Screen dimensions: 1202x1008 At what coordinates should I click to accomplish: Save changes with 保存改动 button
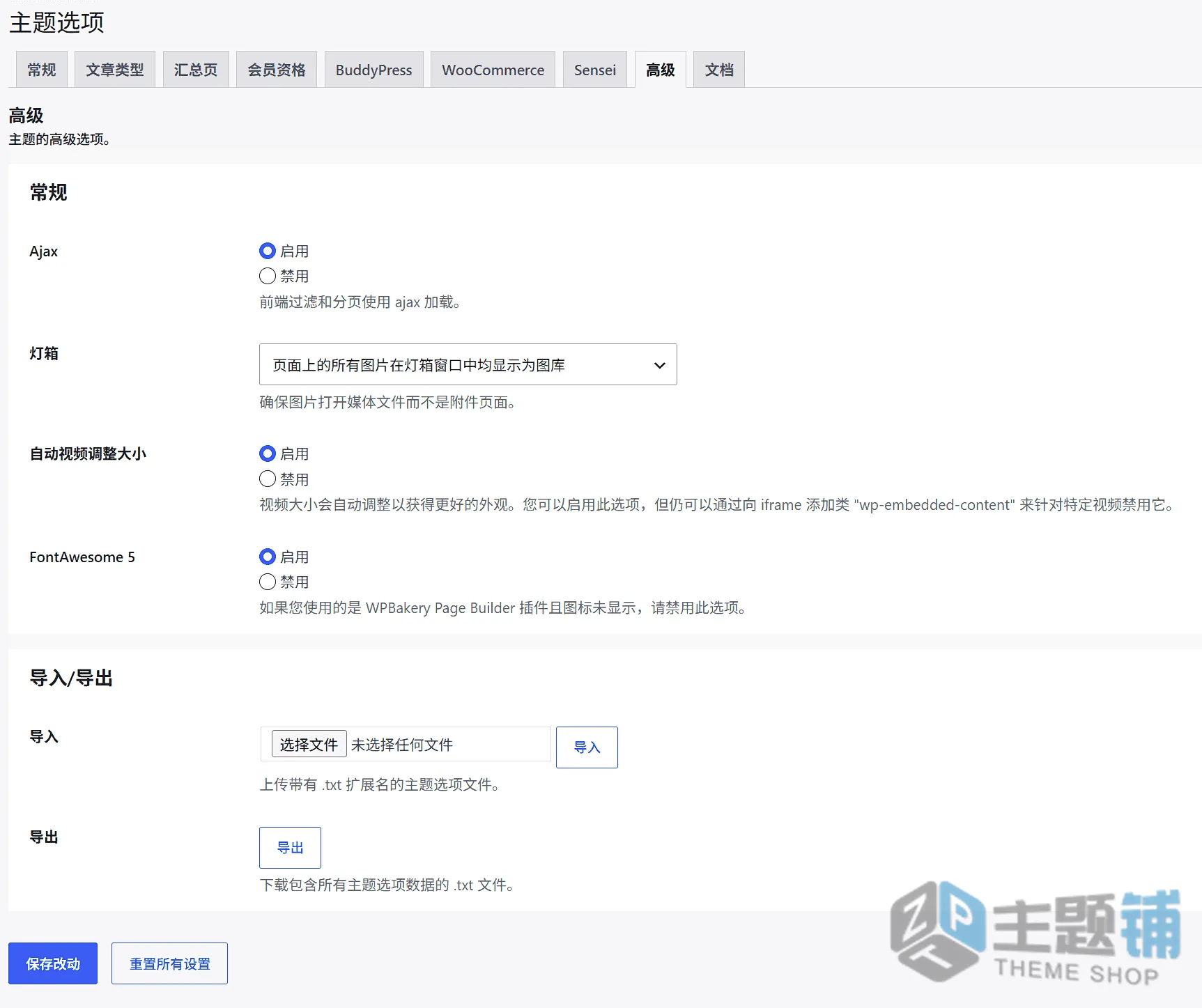coord(53,963)
